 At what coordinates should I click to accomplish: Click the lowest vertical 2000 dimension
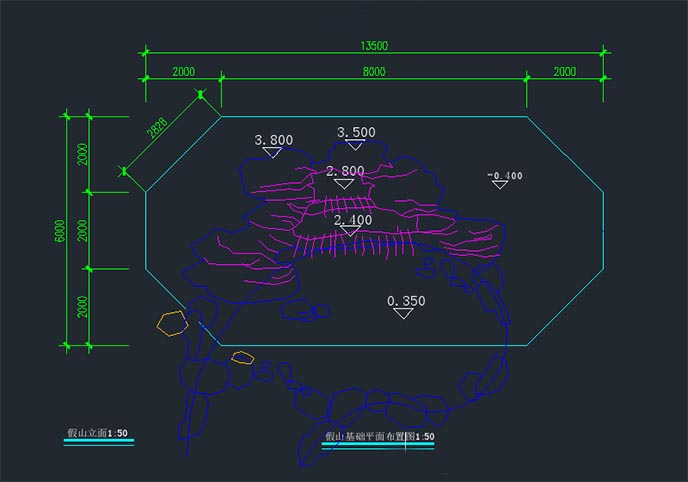(84, 307)
